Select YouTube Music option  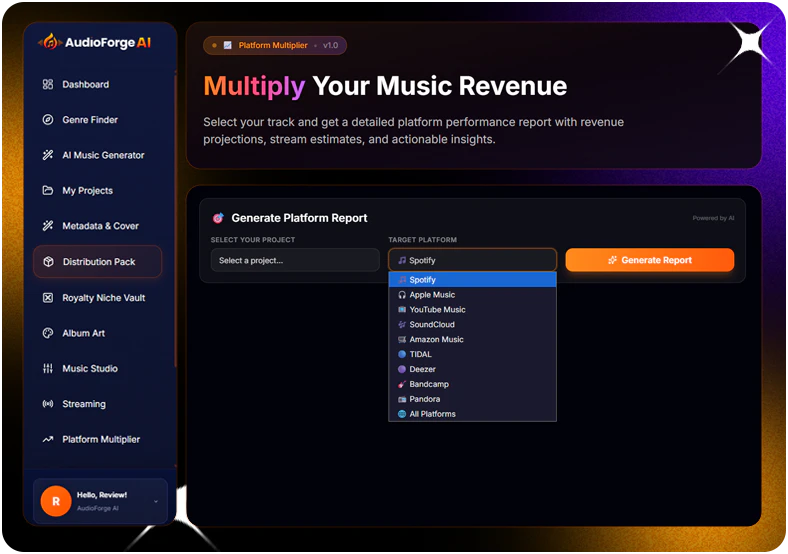click(472, 310)
